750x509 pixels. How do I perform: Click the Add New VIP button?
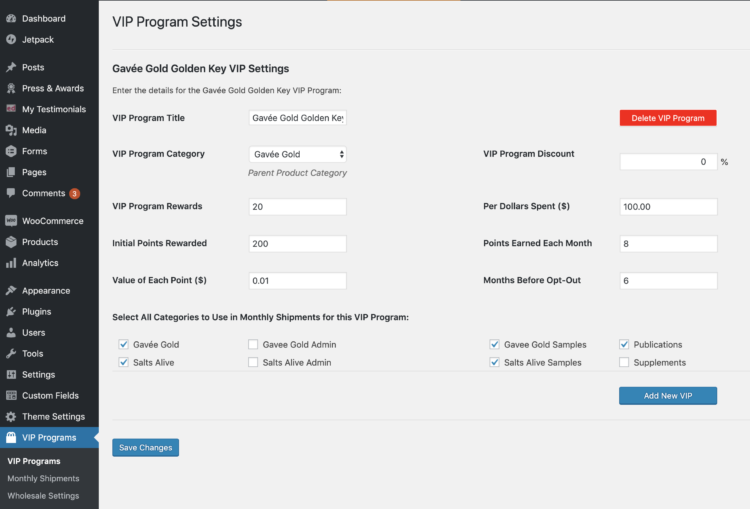(668, 396)
